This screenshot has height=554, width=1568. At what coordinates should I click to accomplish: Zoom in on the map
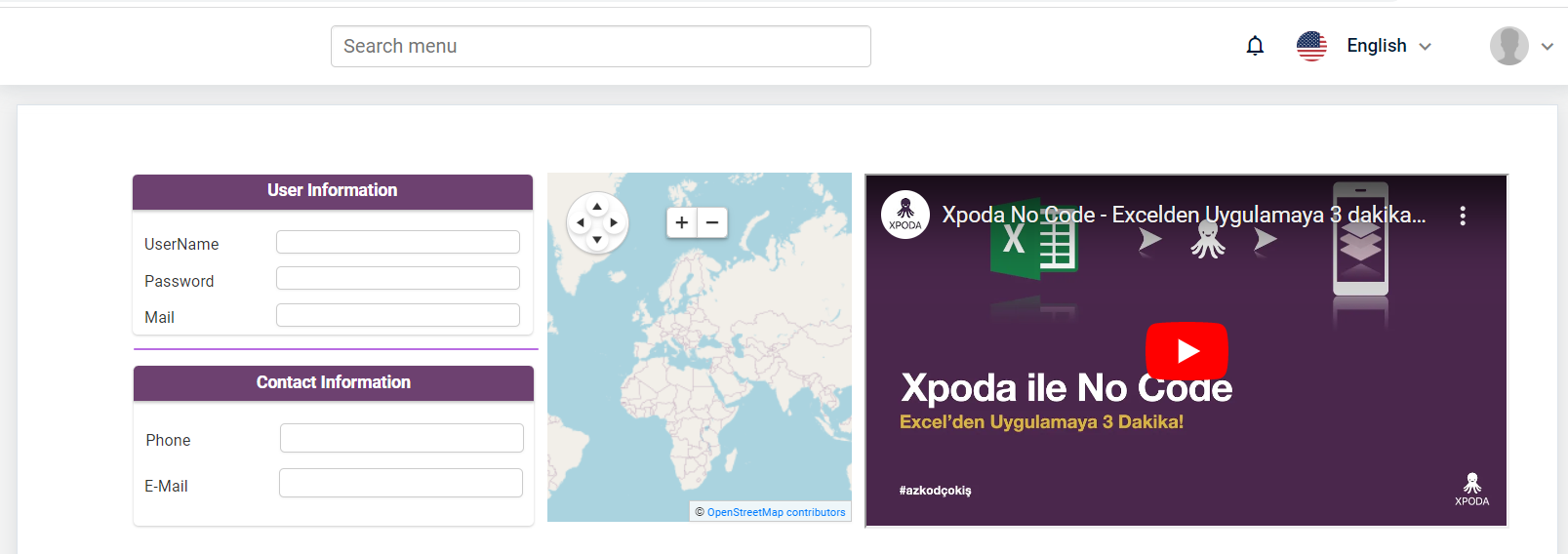click(682, 222)
